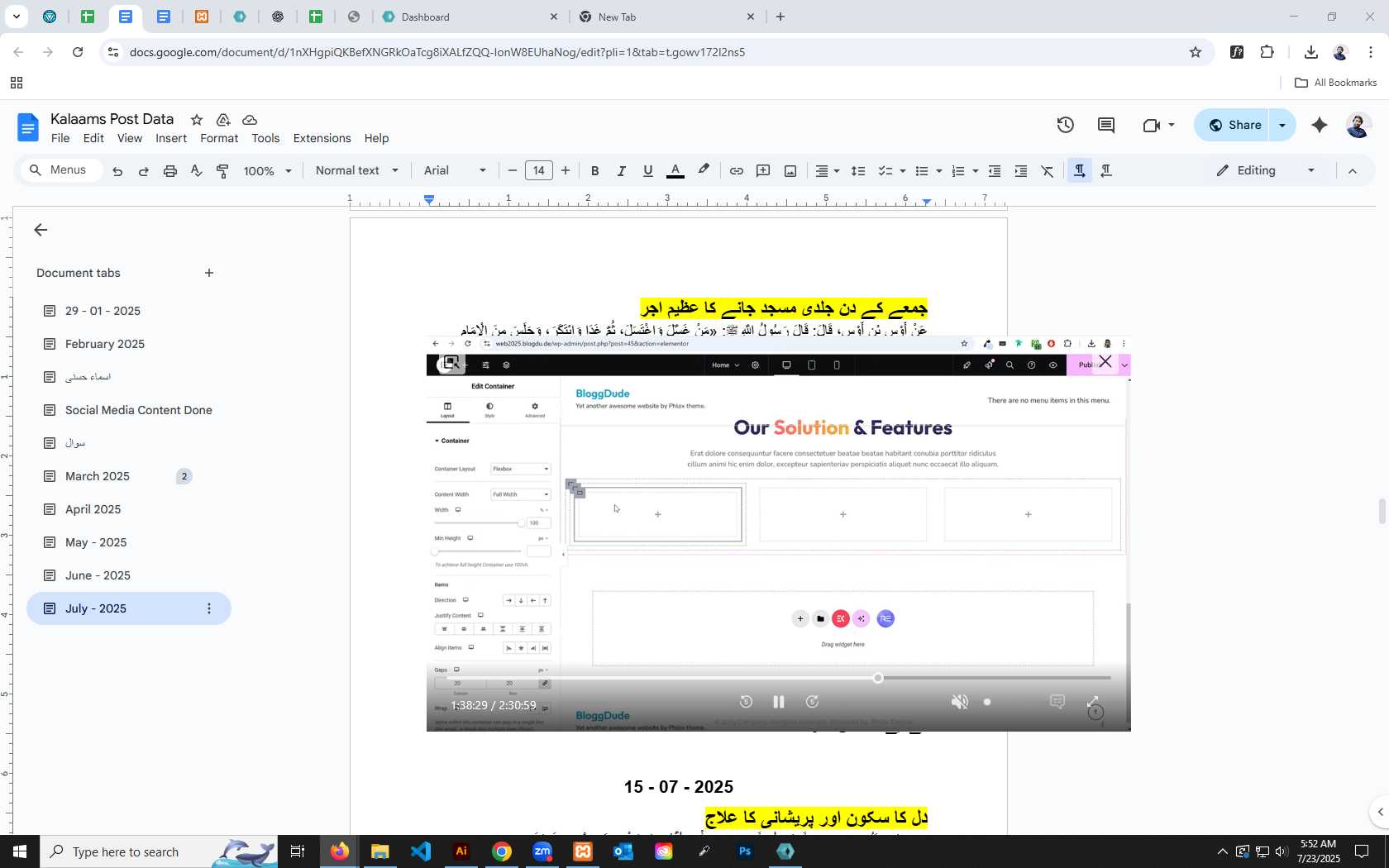Viewport: 1389px width, 868px height.
Task: Click font size field showing 14
Action: tap(539, 171)
